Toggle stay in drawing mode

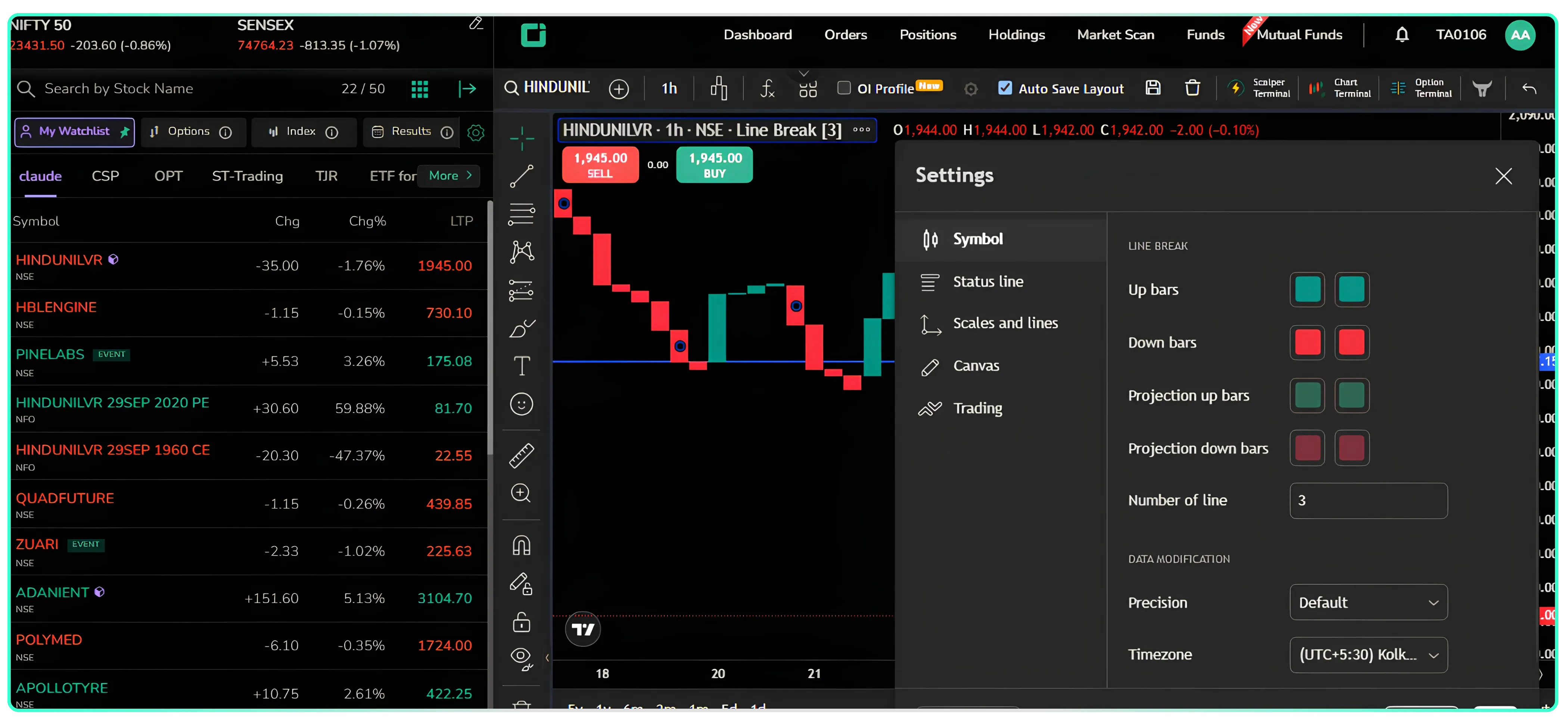coord(522,584)
